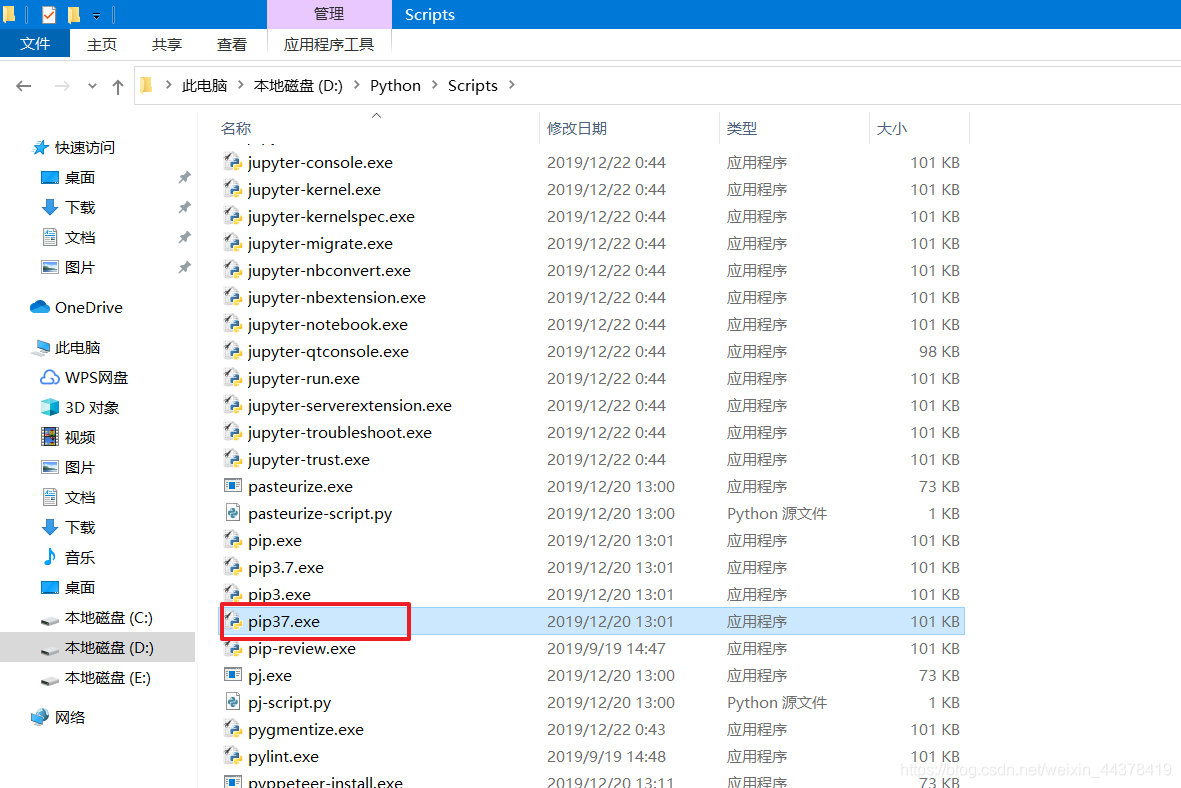
Task: Sort by 名称 column header
Action: pyautogui.click(x=236, y=129)
